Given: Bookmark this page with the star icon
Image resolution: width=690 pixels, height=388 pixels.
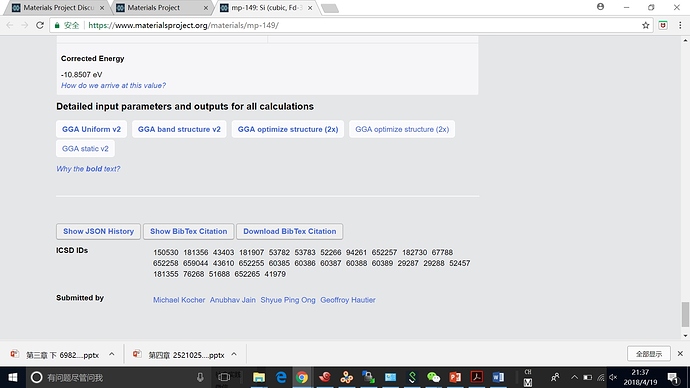Looking at the screenshot, I should (645, 26).
